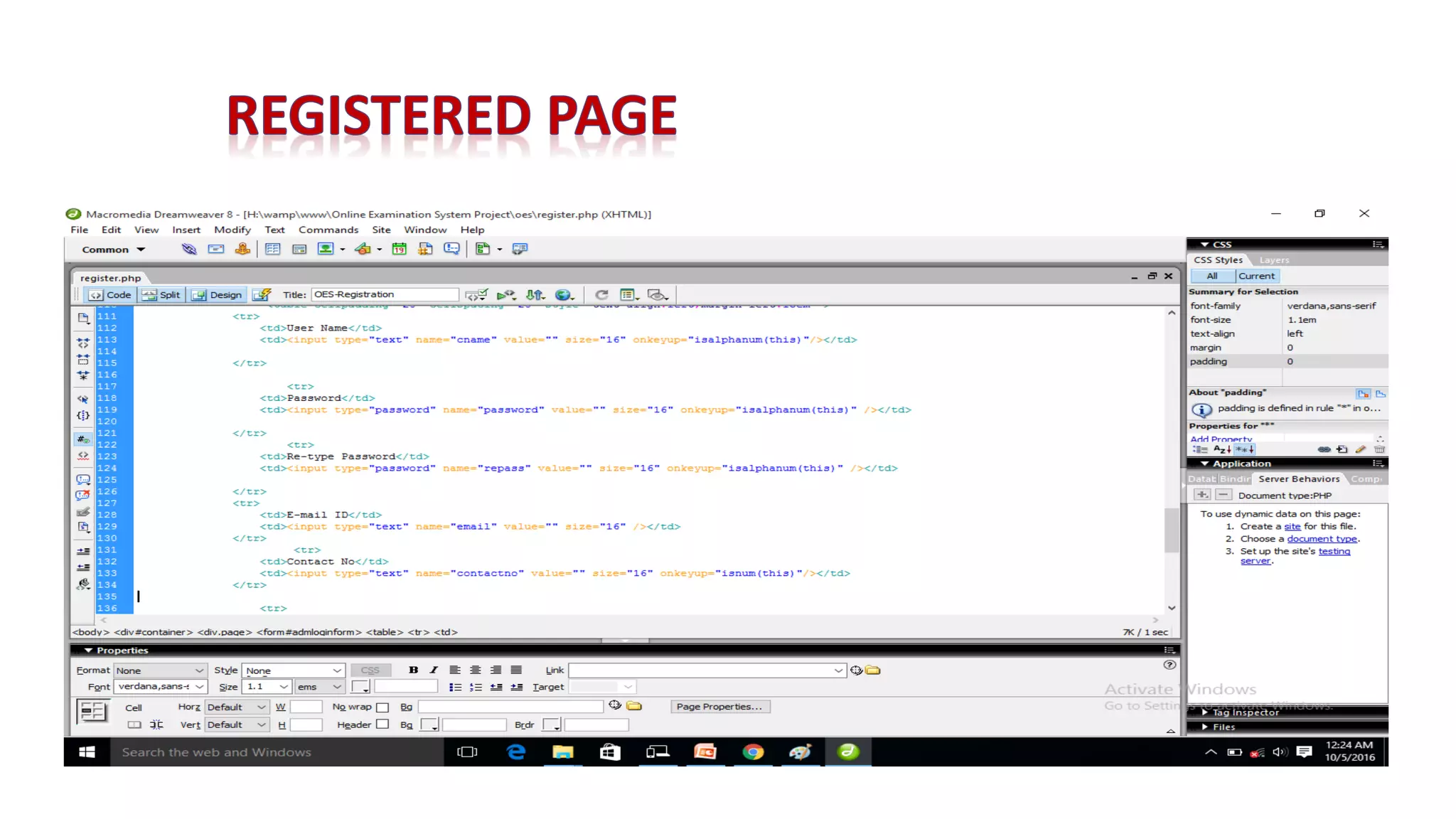The image size is (1456, 819).
Task: Click the Page Properties button
Action: pos(719,706)
